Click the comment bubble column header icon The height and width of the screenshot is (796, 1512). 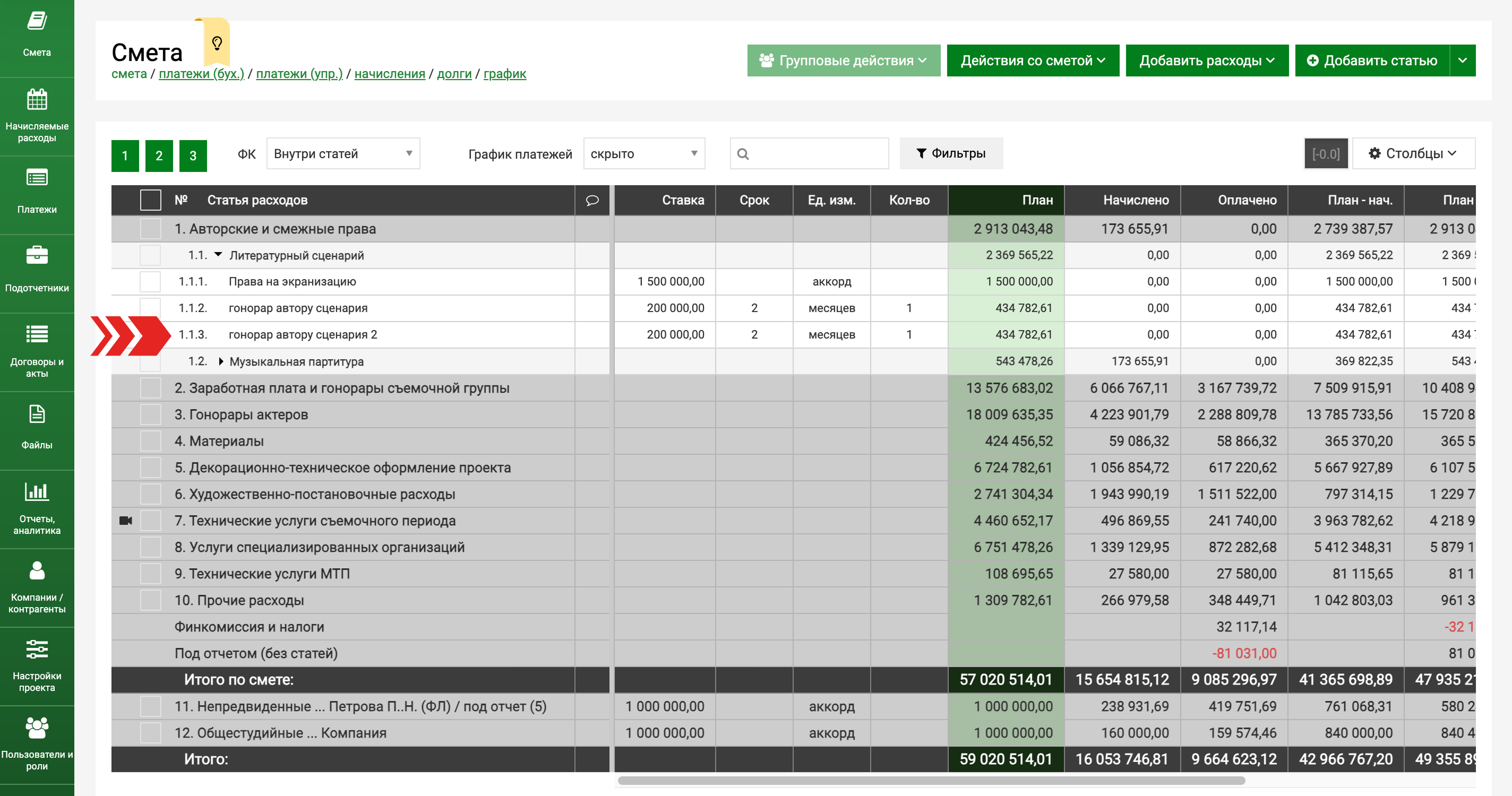tap(592, 200)
